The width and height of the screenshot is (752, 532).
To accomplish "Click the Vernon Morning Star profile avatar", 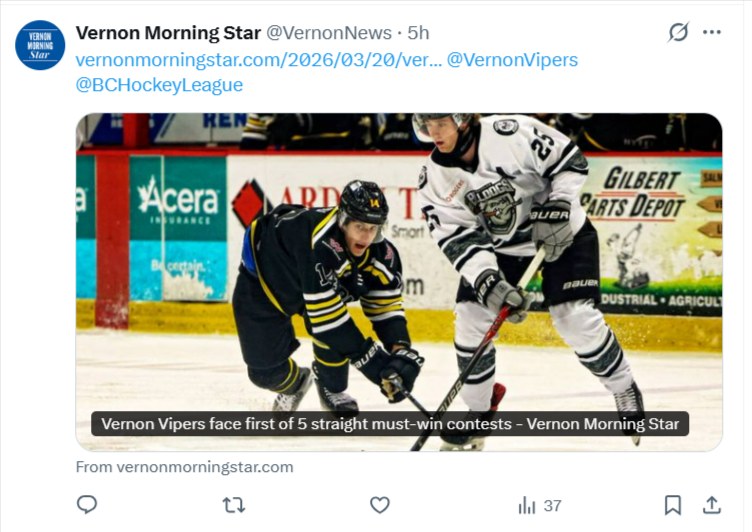I will pos(40,45).
